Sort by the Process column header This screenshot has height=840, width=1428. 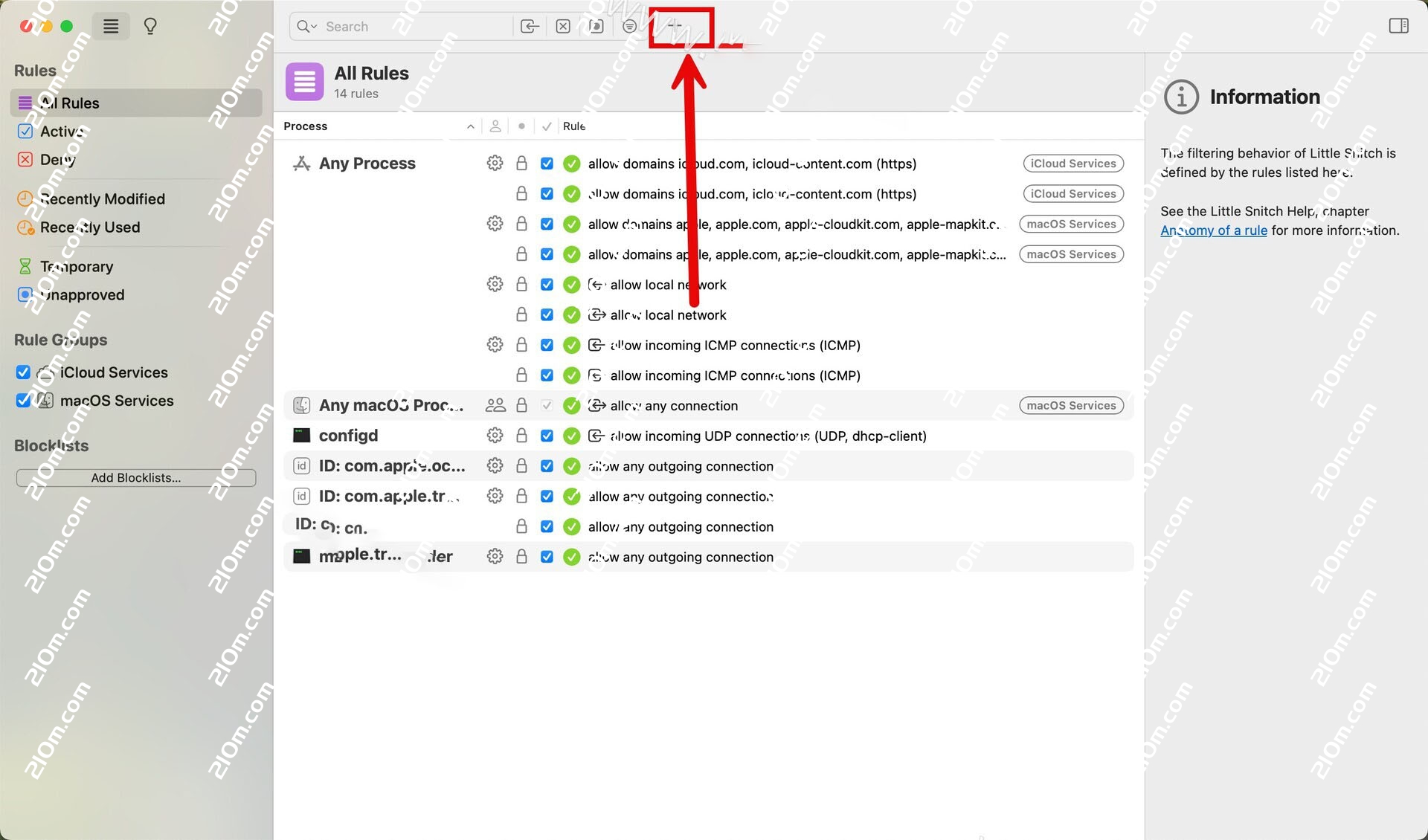pyautogui.click(x=305, y=126)
